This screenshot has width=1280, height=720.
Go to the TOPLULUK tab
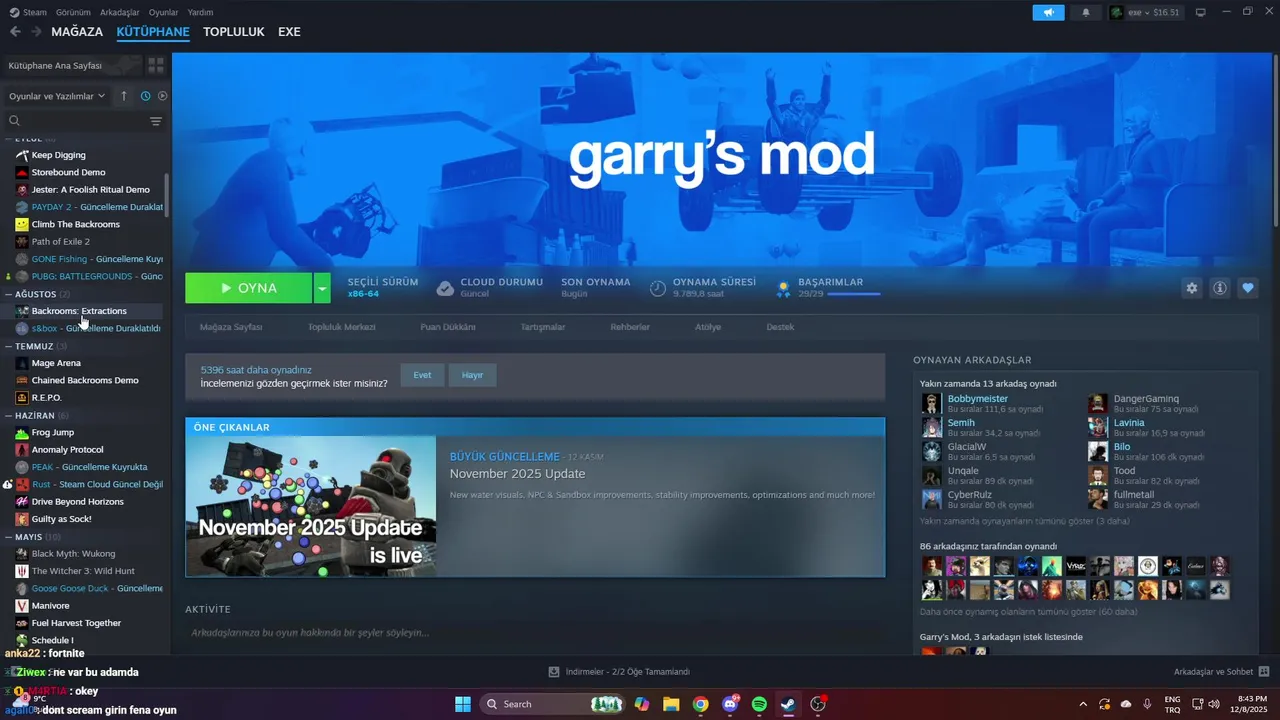coord(233,31)
